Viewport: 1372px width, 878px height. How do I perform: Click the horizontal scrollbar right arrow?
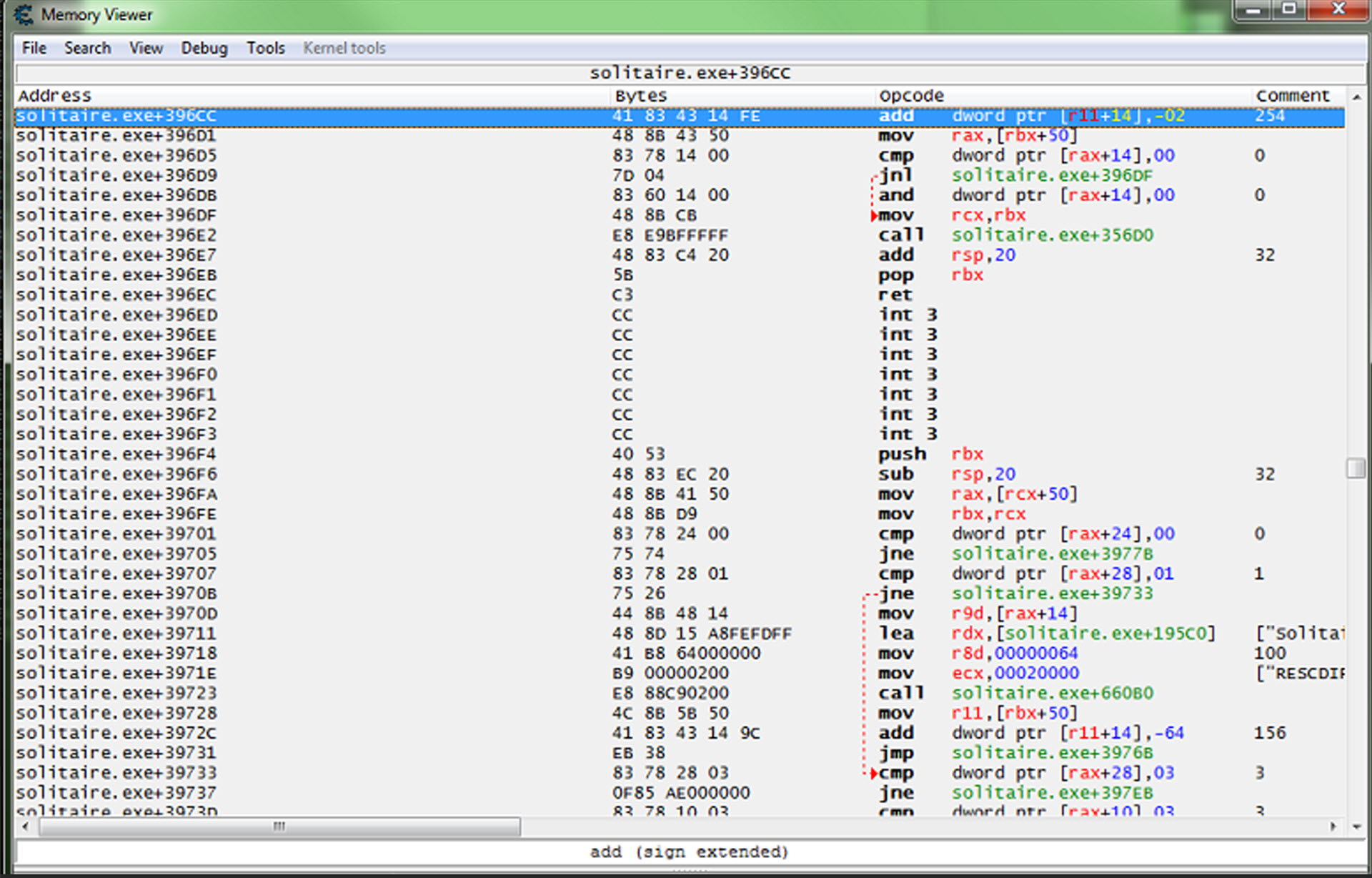coord(1333,827)
